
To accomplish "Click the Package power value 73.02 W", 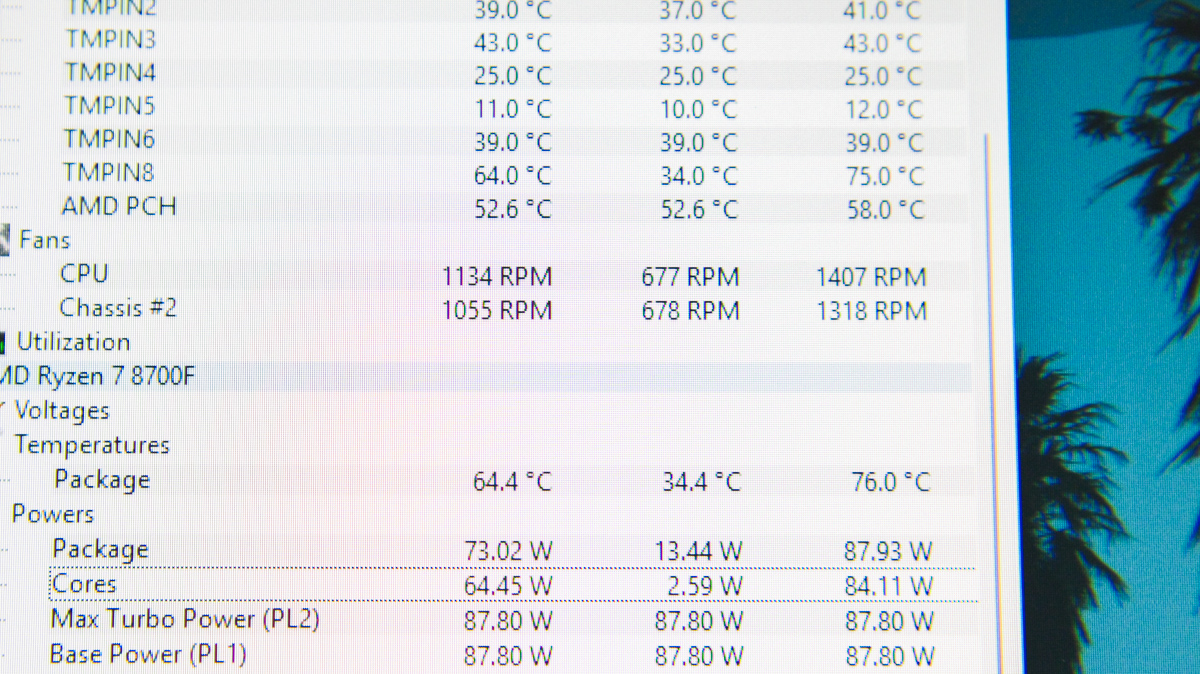I will (509, 550).
